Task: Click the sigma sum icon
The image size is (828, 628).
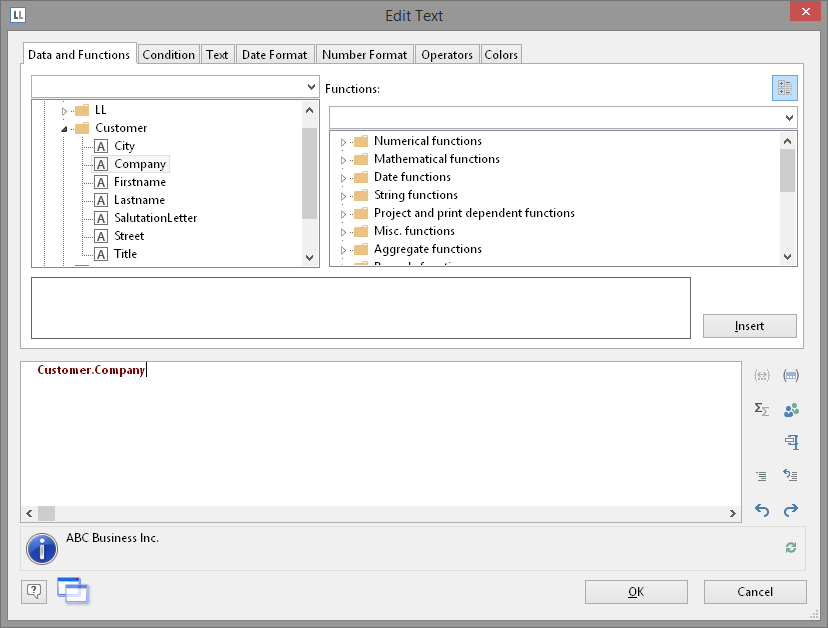Action: pyautogui.click(x=762, y=409)
